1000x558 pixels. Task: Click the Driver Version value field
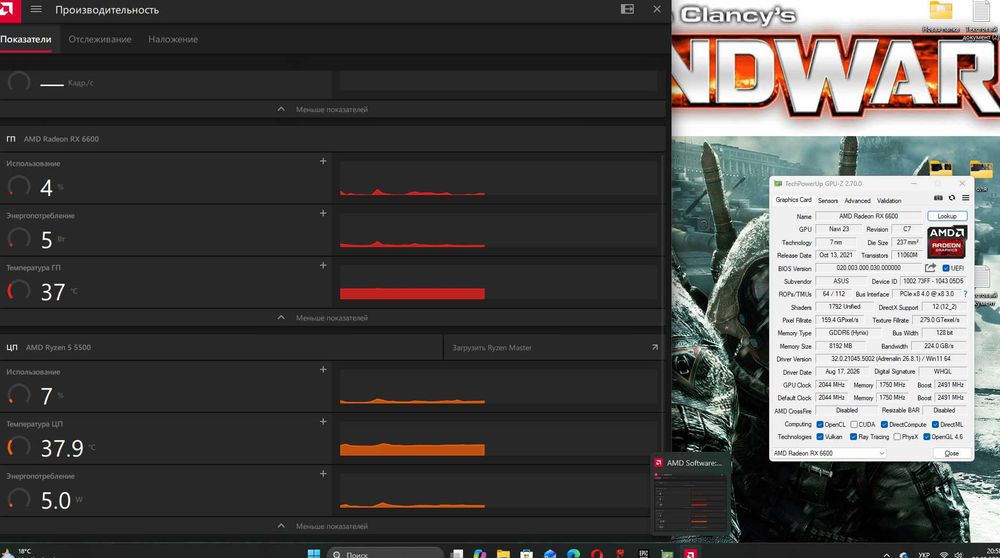(x=891, y=359)
